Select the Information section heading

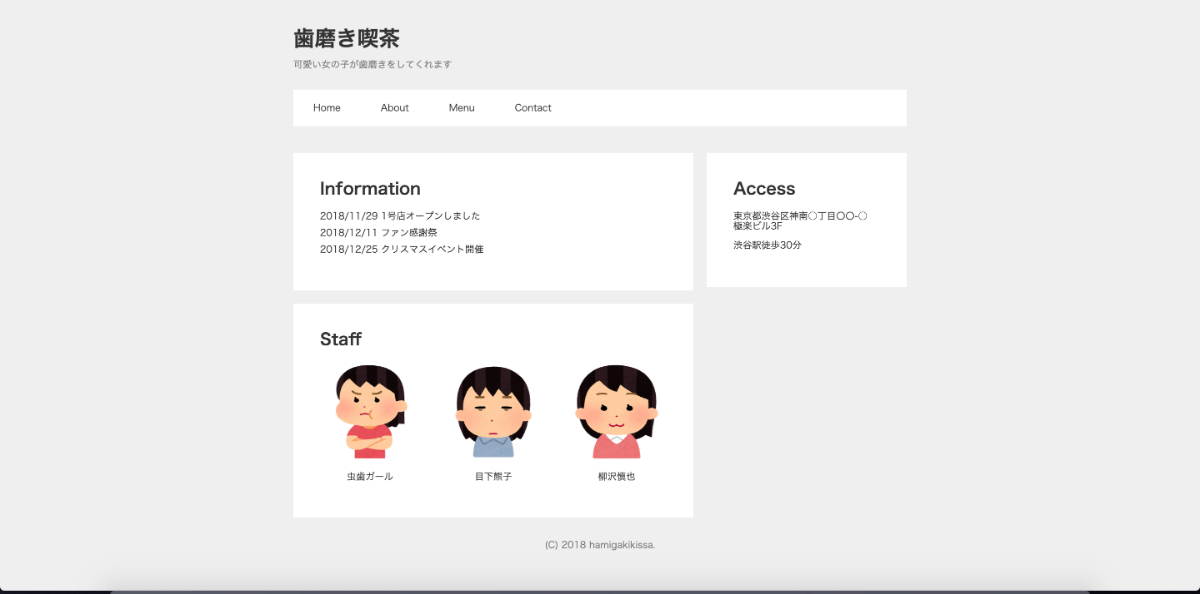(x=370, y=189)
